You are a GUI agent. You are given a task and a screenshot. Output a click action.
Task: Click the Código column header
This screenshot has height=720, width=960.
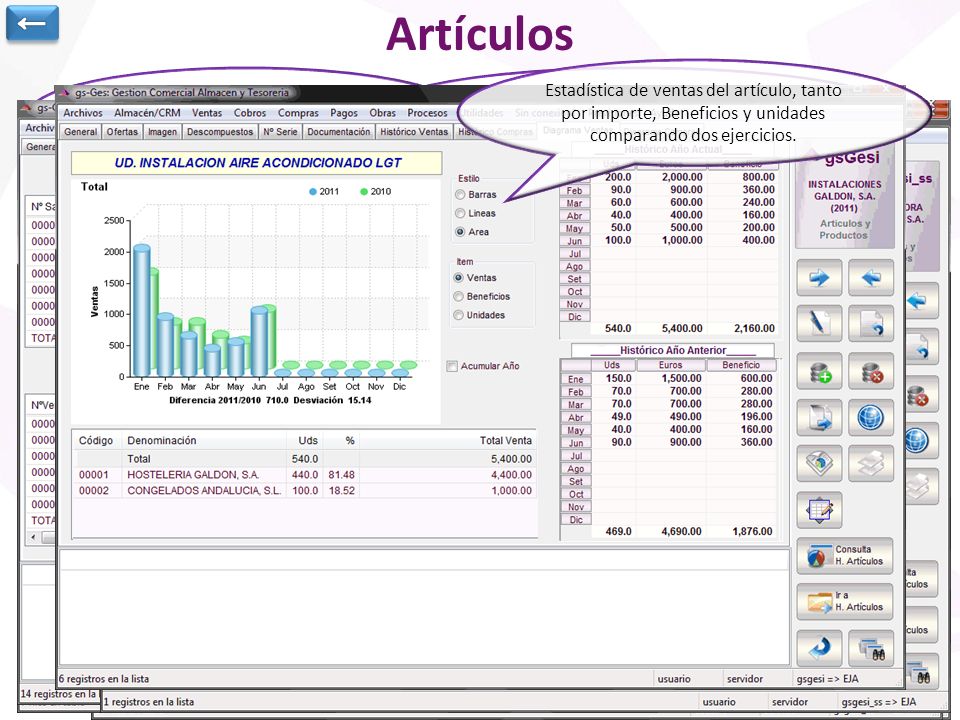(x=96, y=441)
